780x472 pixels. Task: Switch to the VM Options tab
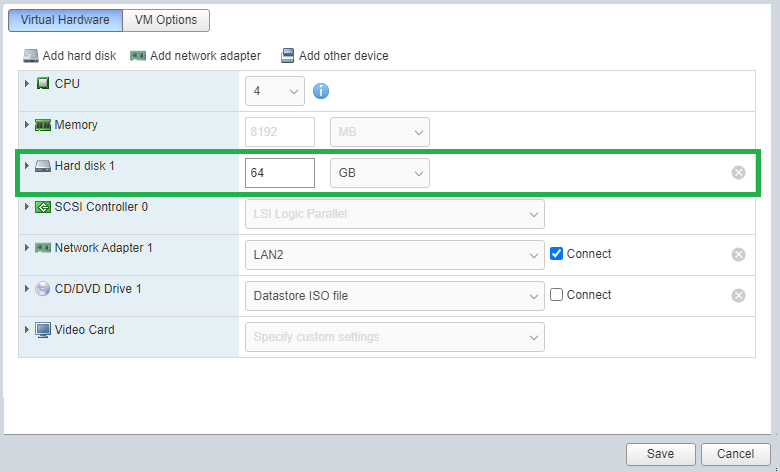pos(166,20)
